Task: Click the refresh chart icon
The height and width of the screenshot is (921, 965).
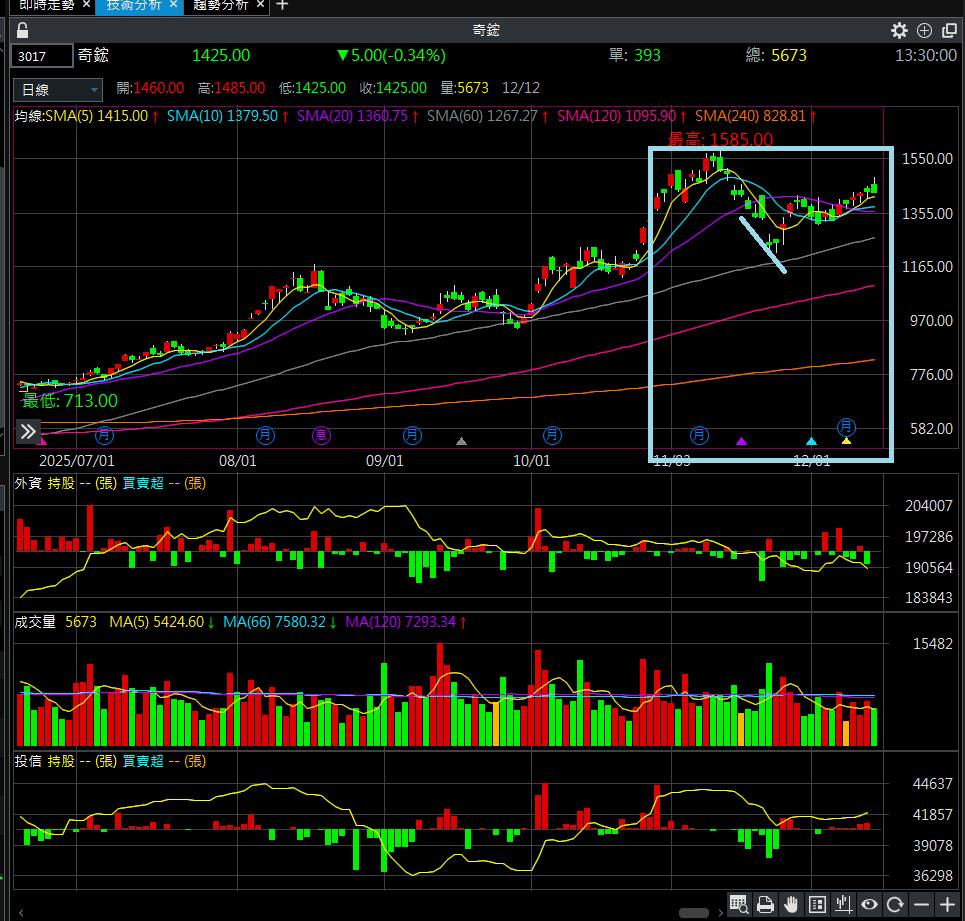Action: pyautogui.click(x=896, y=905)
